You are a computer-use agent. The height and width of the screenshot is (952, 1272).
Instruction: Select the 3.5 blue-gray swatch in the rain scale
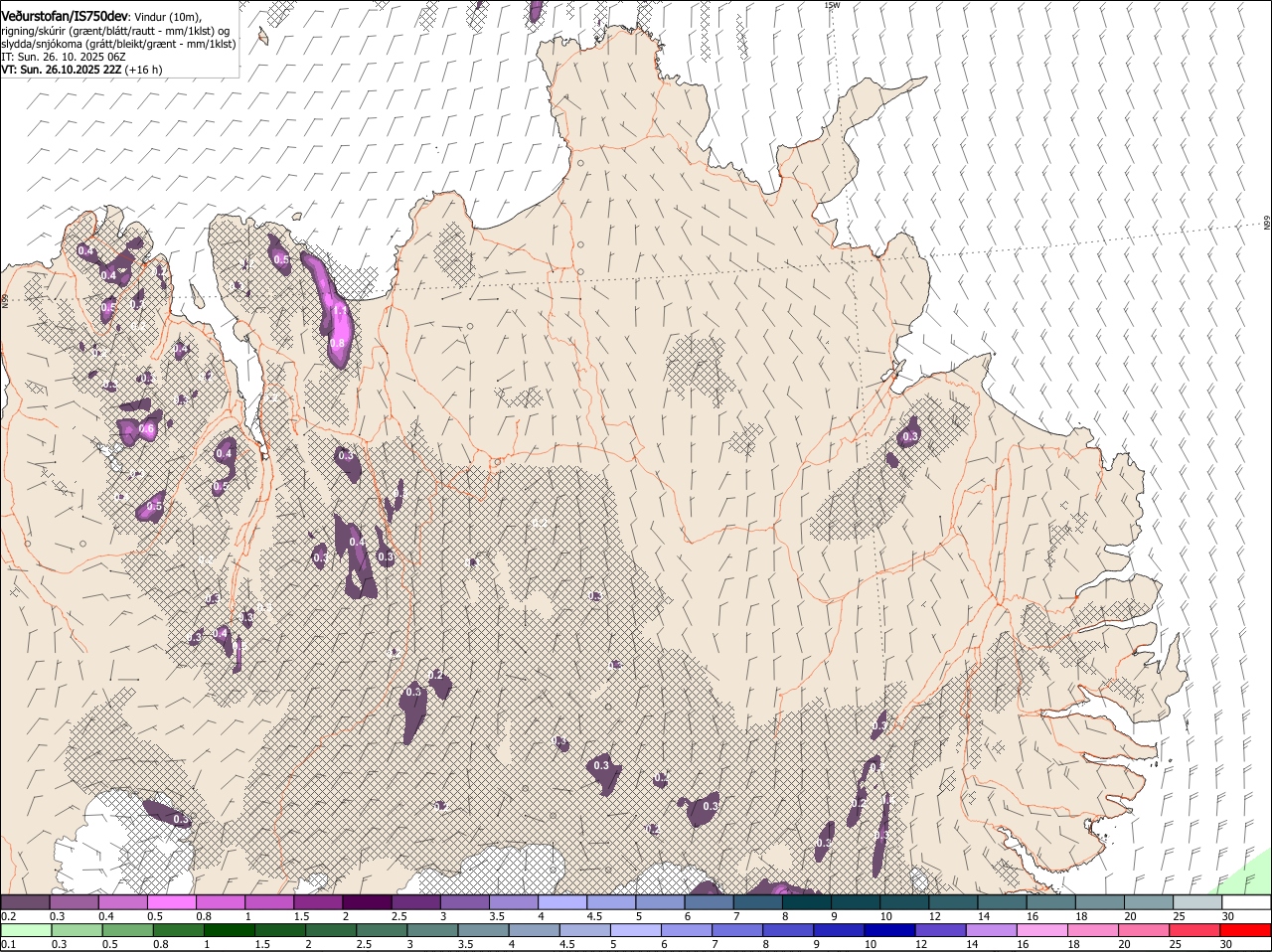point(482,930)
